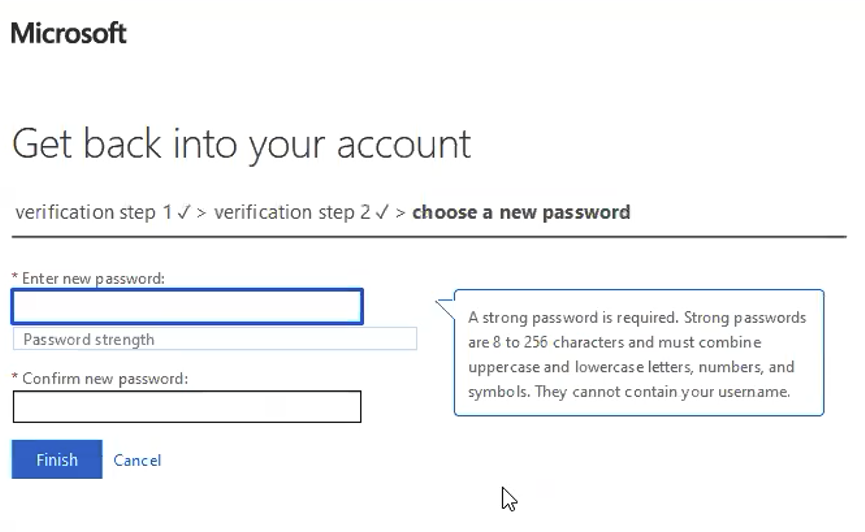
Task: Click the Enter new password label
Action: point(93,278)
